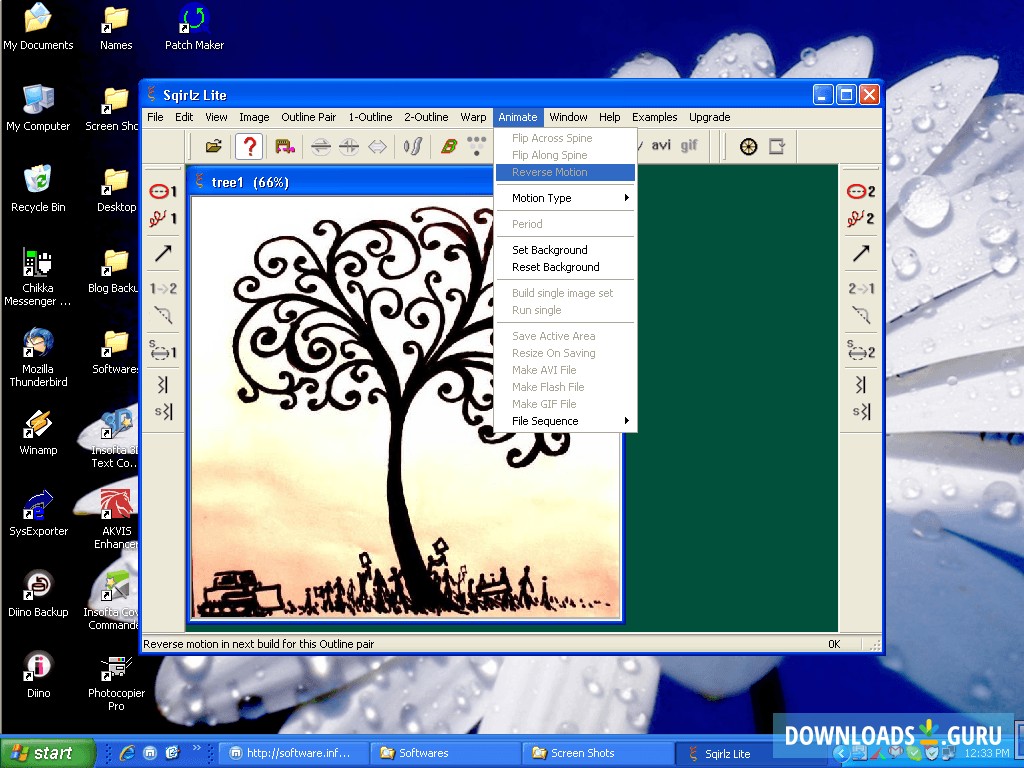This screenshot has height=768, width=1024.
Task: Click the dots triangle toolbar icon
Action: 477,145
